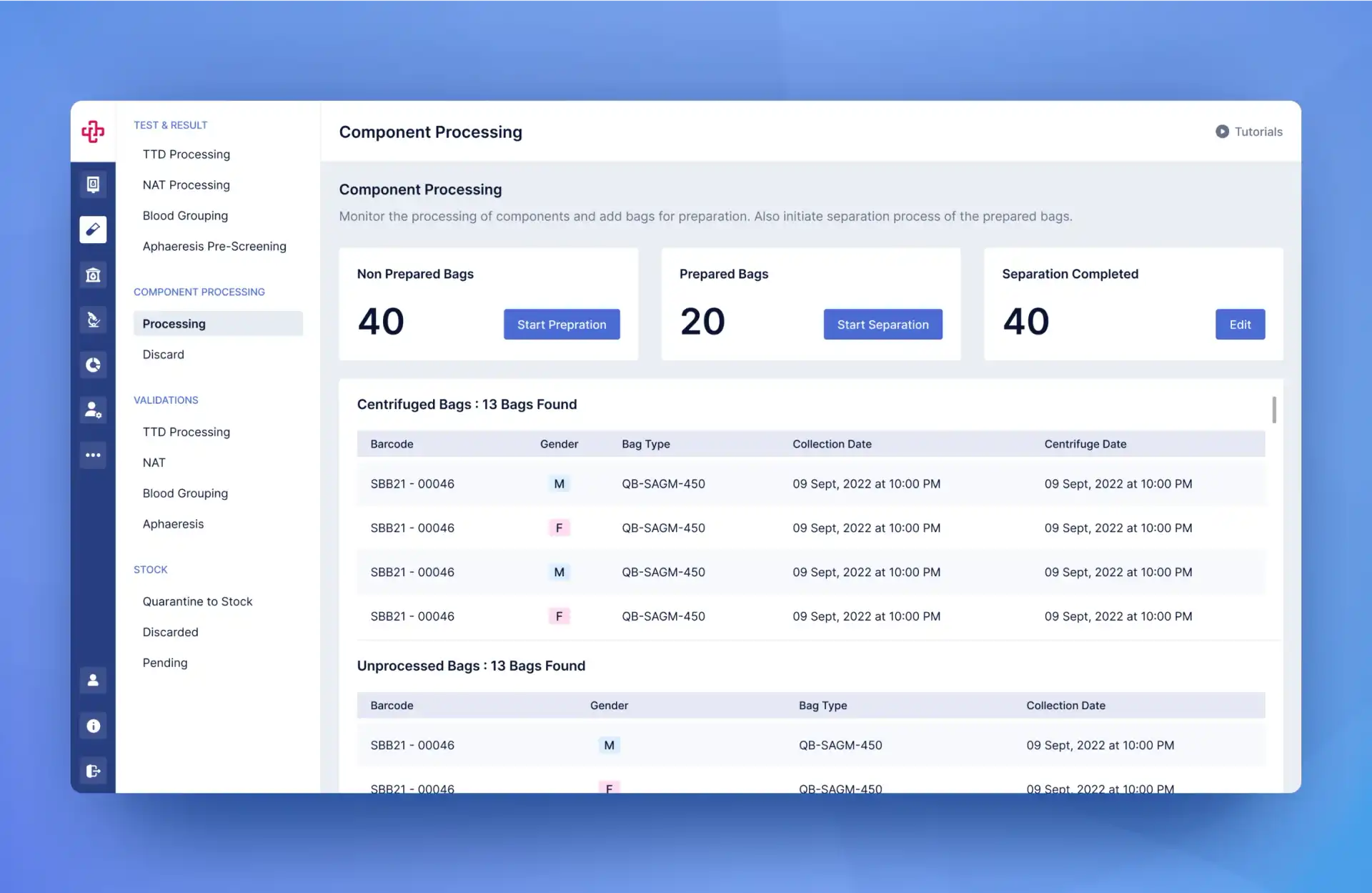Viewport: 1372px width, 893px height.
Task: Click Edit for Separation Completed section
Action: click(1238, 324)
